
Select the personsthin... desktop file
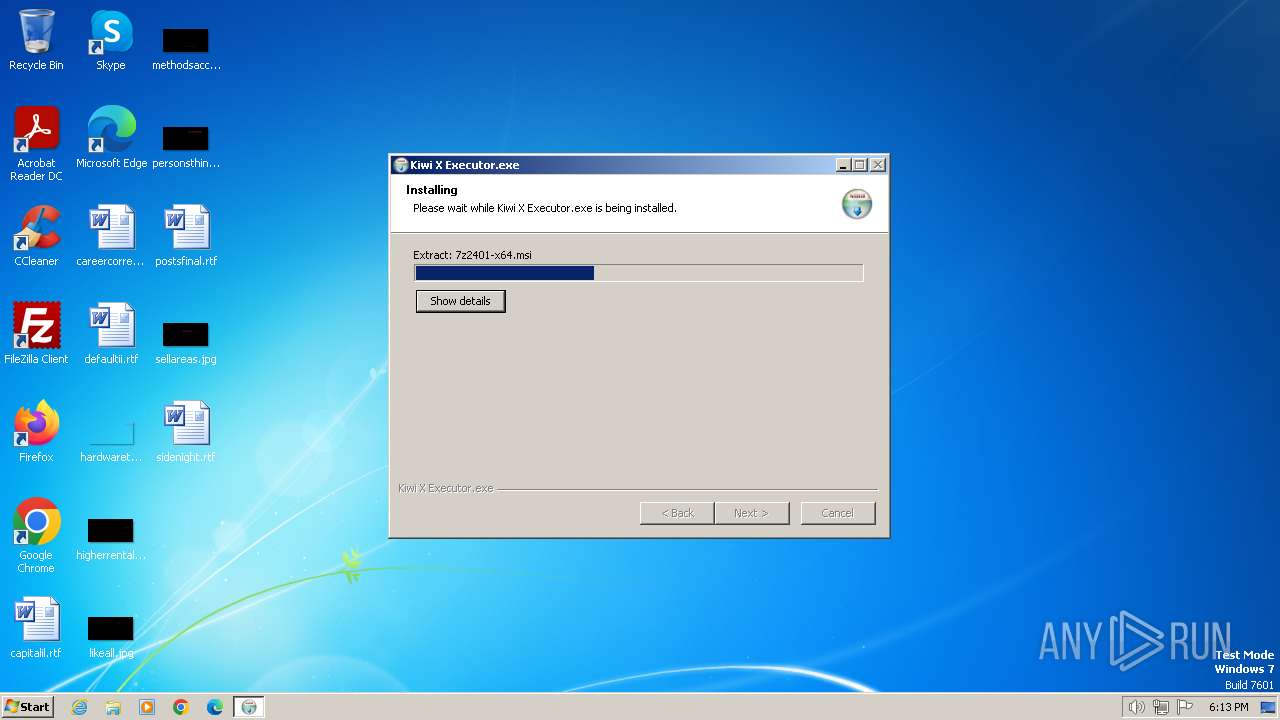[x=186, y=146]
